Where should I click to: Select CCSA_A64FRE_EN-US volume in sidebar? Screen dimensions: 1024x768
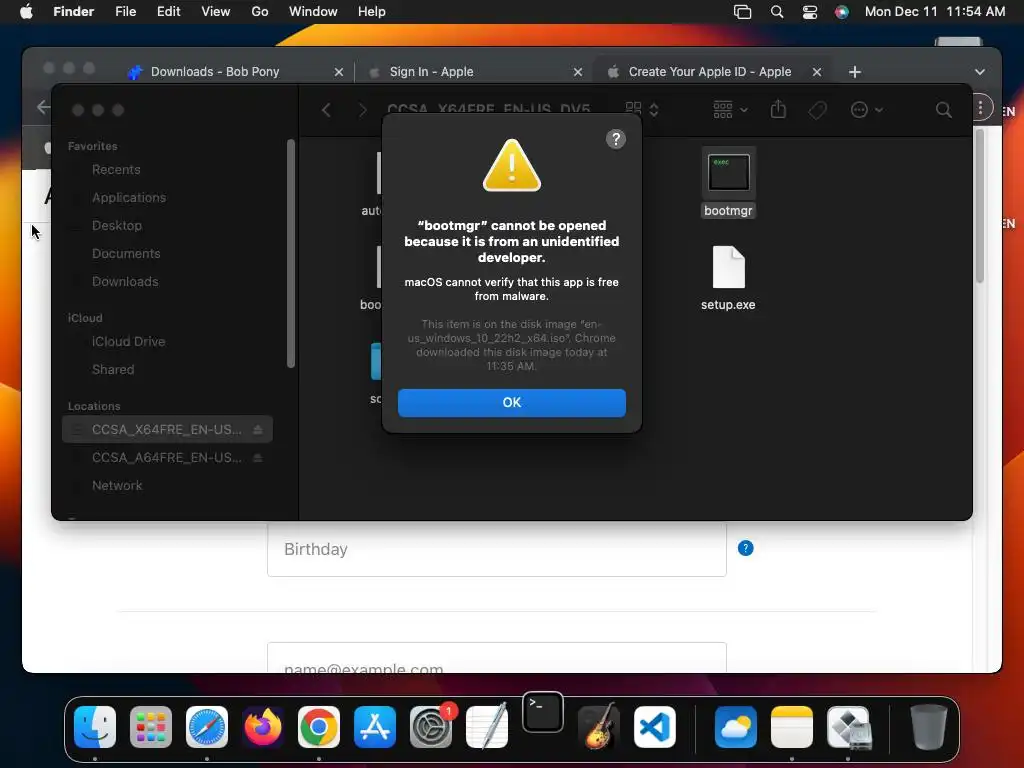(167, 458)
